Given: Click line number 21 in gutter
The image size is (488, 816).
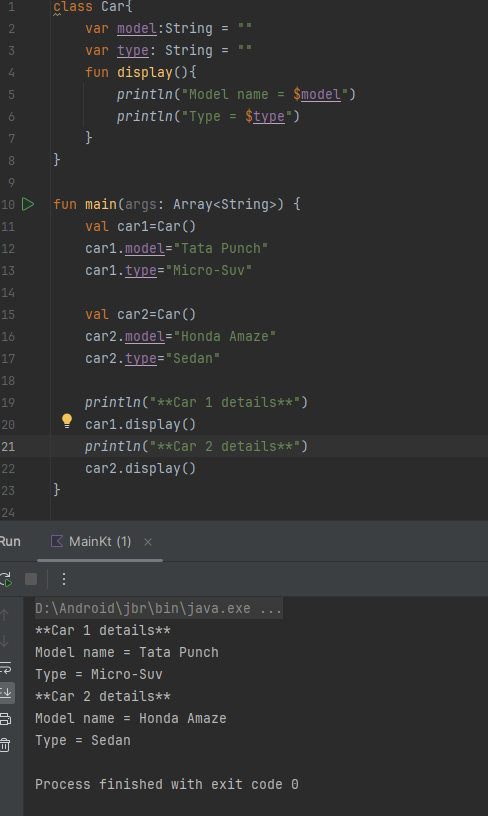Looking at the screenshot, I should (8, 447).
